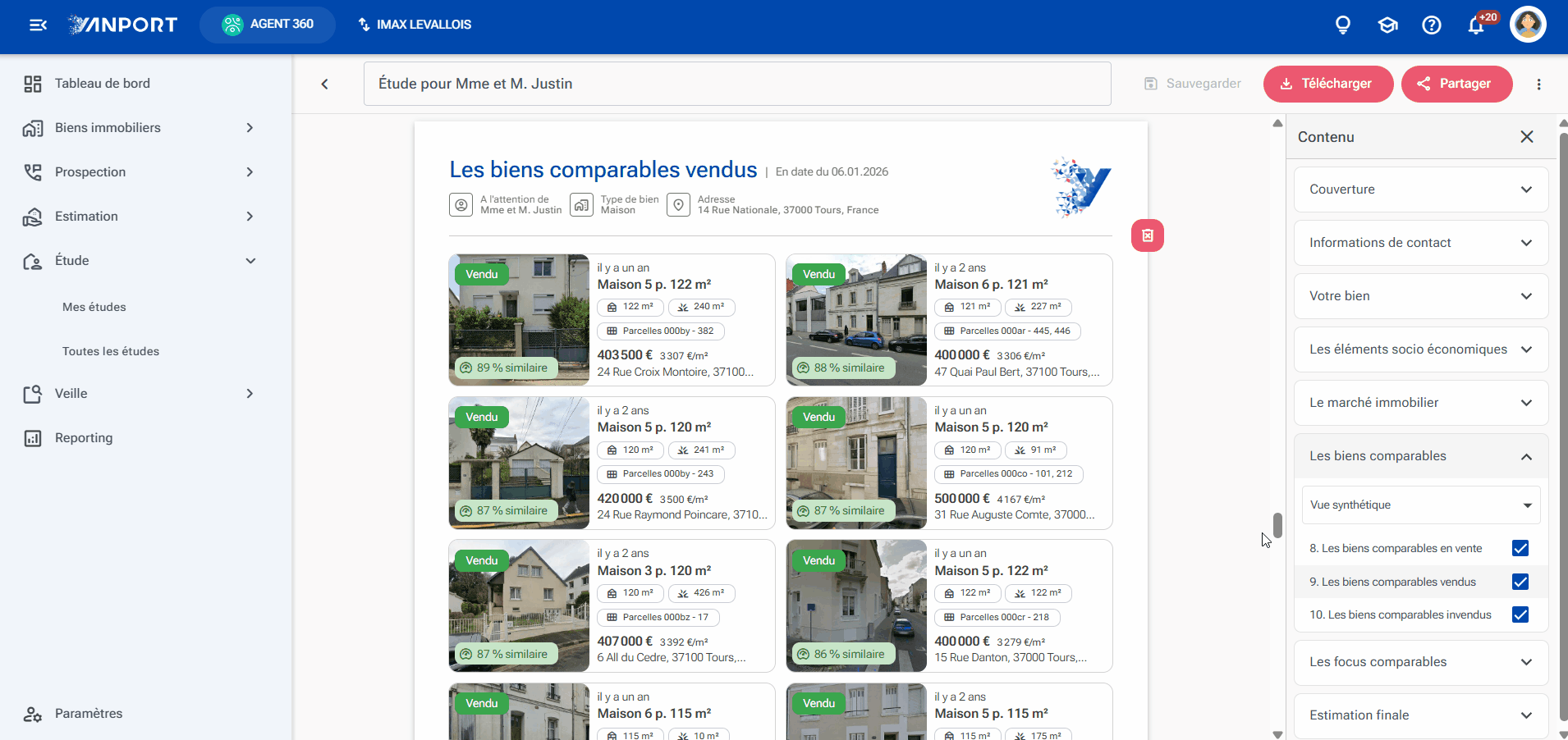Open the three-dot more options menu
The image size is (1568, 740).
[1538, 84]
